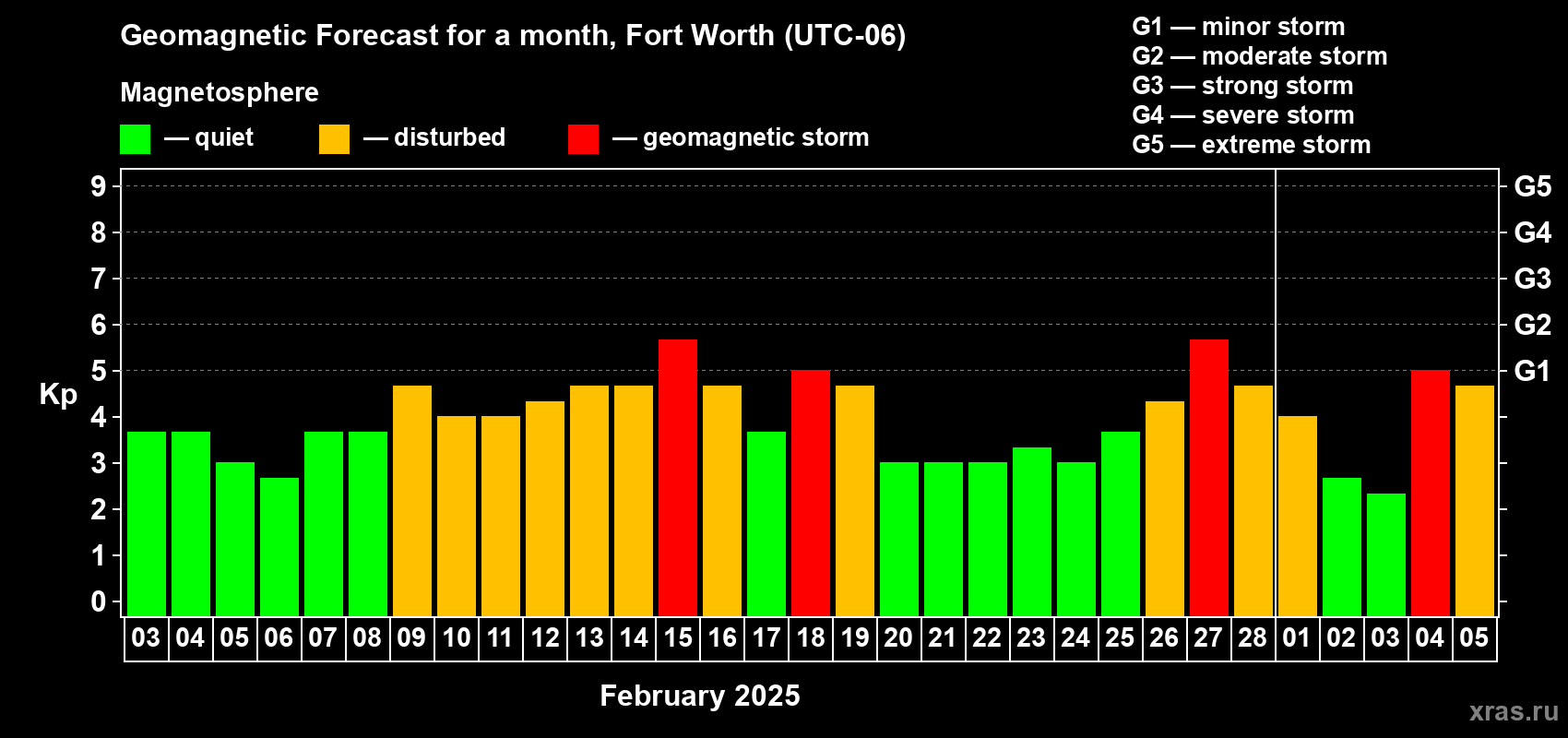This screenshot has height=738, width=1568.
Task: Click the orange bar for March 05
Action: (x=1475, y=501)
